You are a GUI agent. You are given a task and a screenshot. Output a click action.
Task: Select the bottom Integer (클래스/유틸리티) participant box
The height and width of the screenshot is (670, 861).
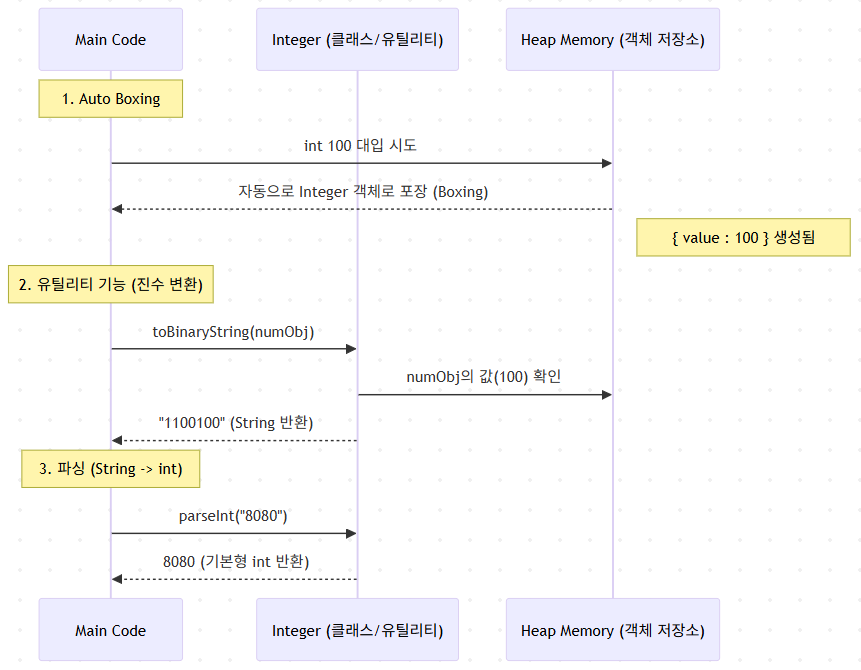click(x=357, y=630)
